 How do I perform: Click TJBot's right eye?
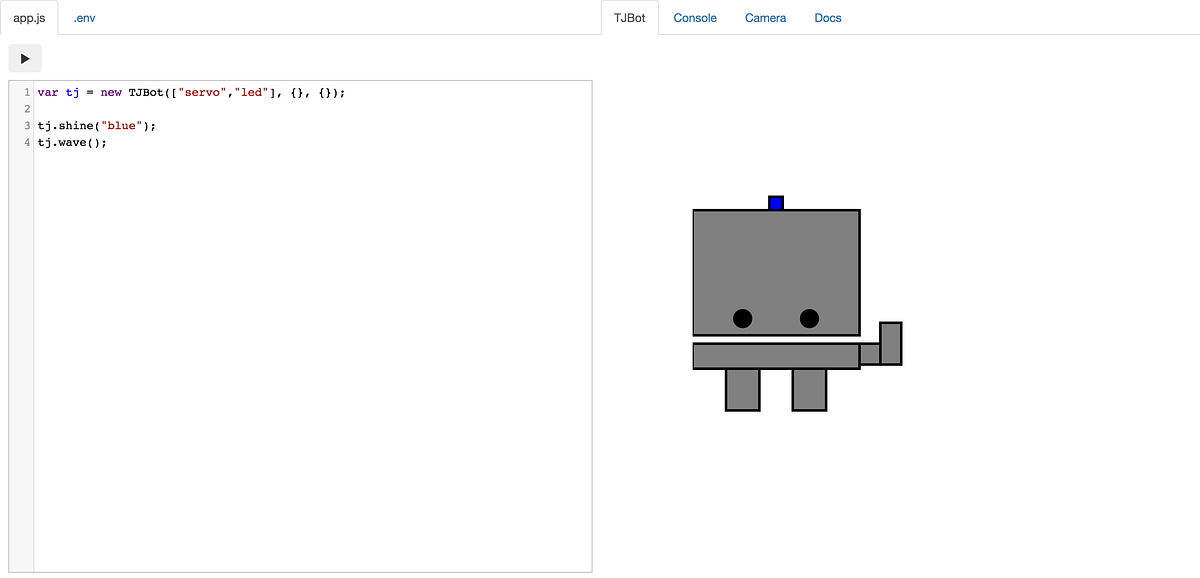click(808, 319)
